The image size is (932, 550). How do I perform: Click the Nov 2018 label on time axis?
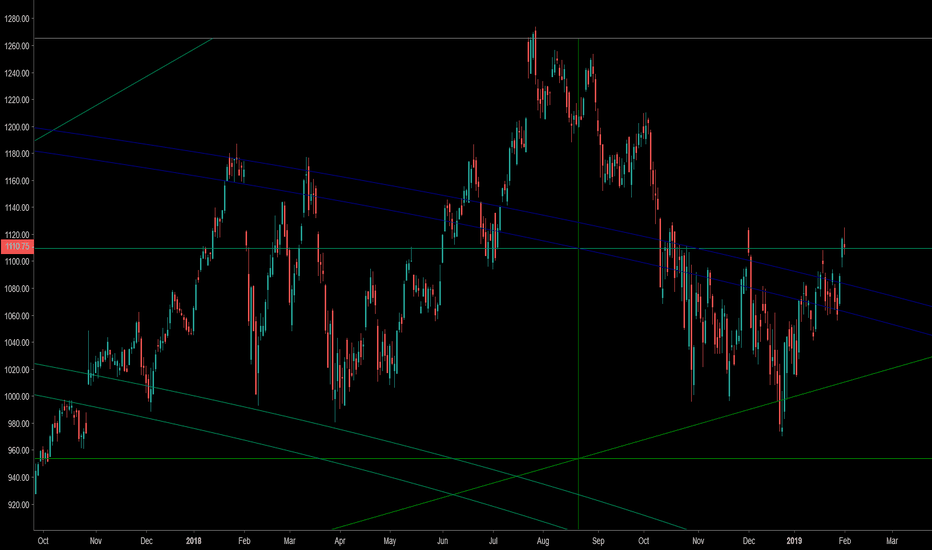point(698,541)
